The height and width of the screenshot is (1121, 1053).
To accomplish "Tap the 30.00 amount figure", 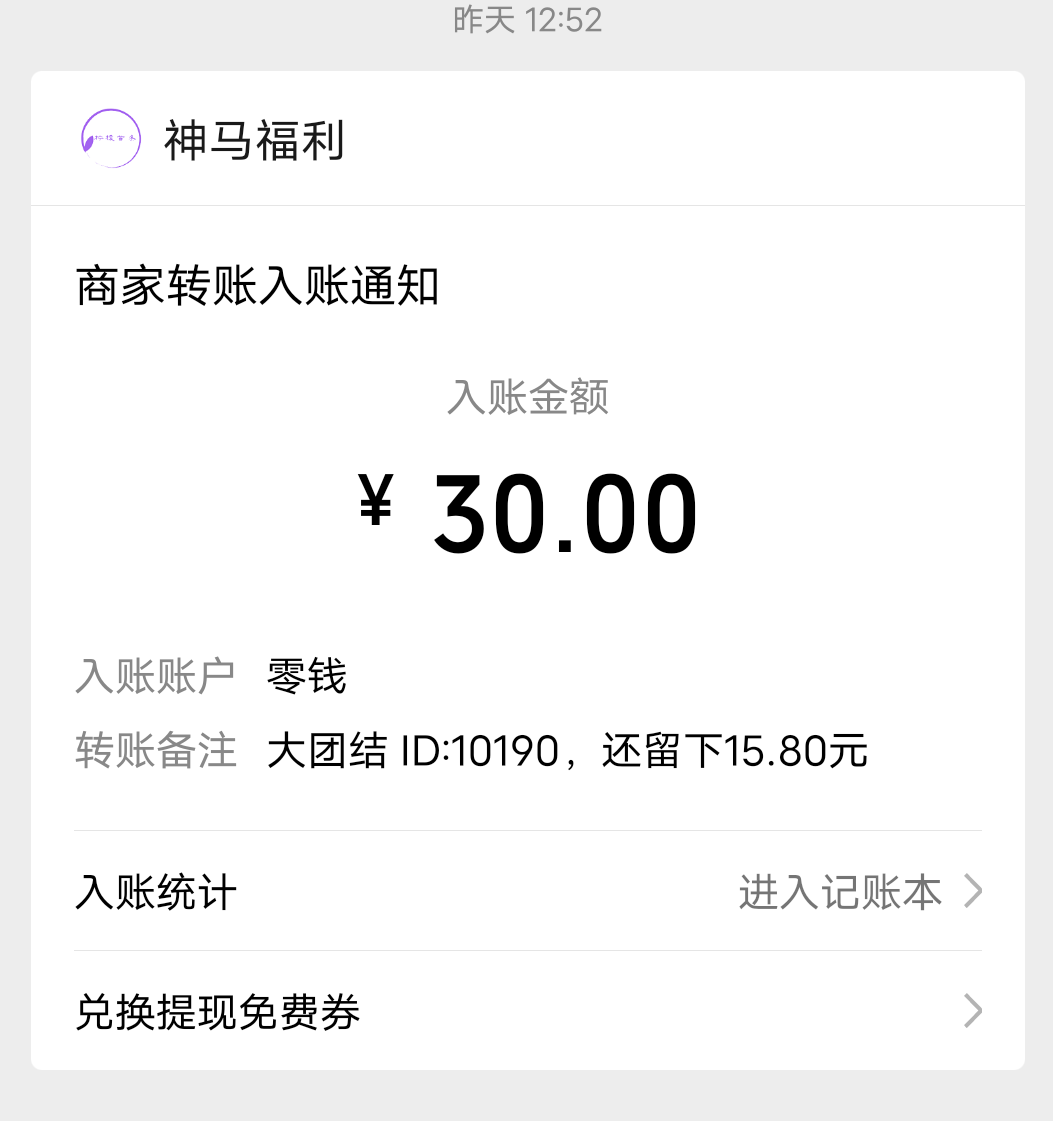I will point(564,515).
